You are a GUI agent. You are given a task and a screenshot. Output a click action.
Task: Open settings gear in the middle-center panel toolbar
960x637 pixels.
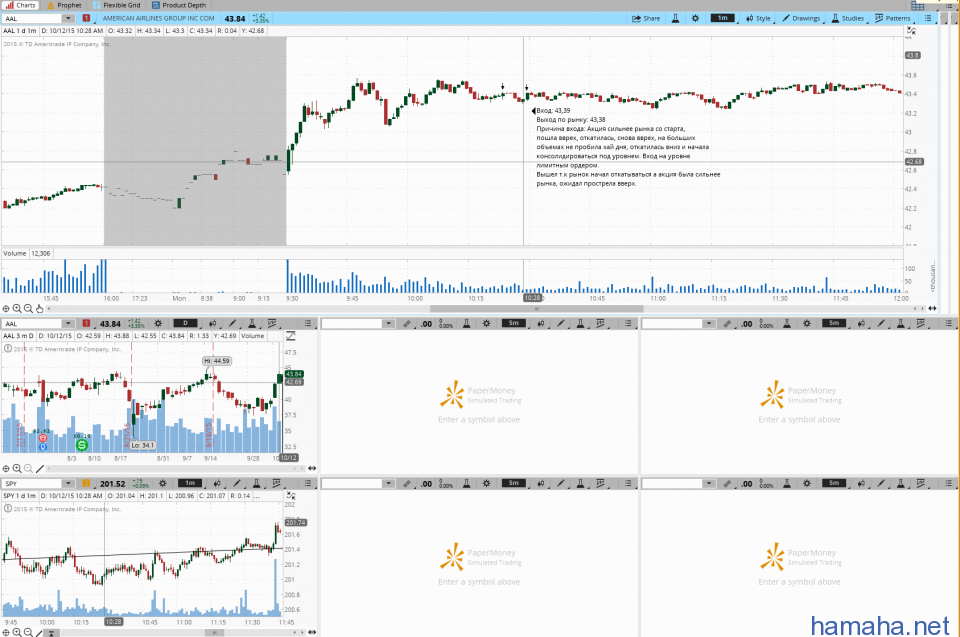click(x=486, y=323)
